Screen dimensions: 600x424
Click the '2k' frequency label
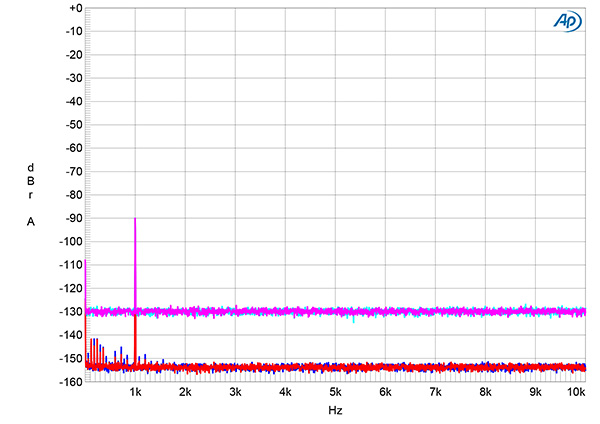click(185, 392)
